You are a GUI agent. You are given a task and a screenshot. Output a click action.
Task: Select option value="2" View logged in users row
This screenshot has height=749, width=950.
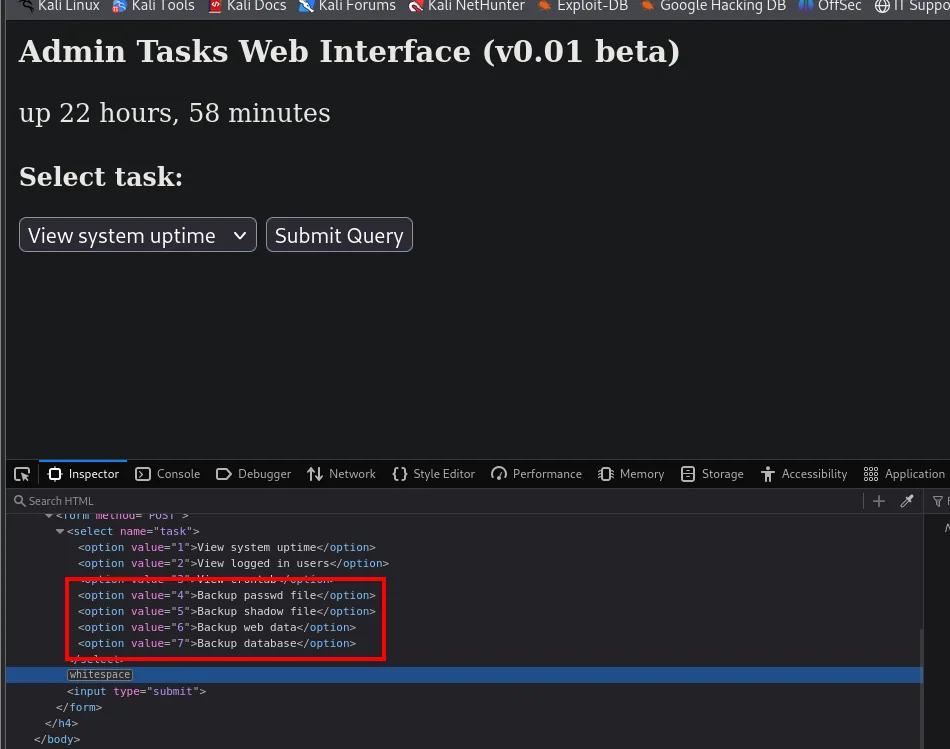point(233,564)
